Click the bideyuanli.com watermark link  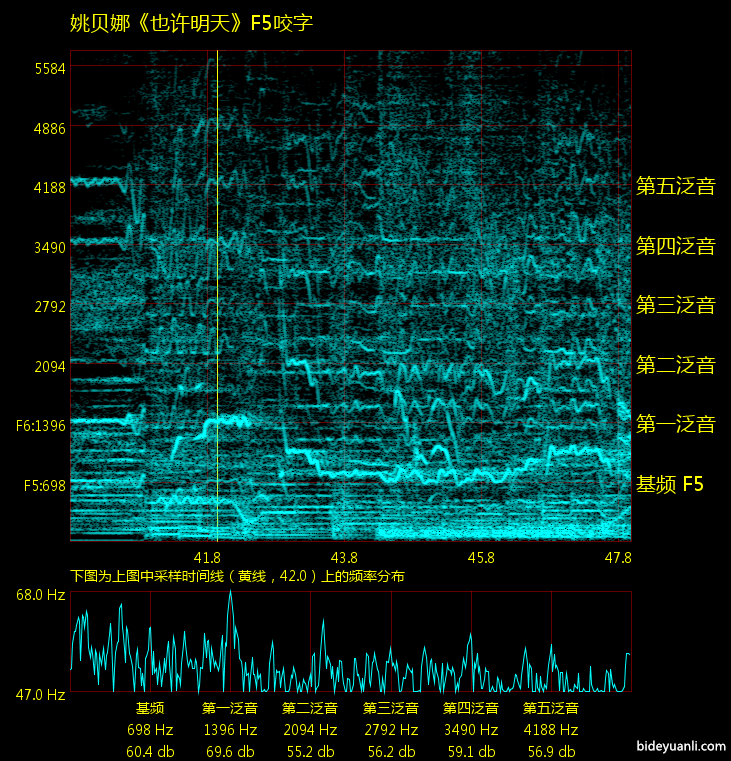(680, 746)
